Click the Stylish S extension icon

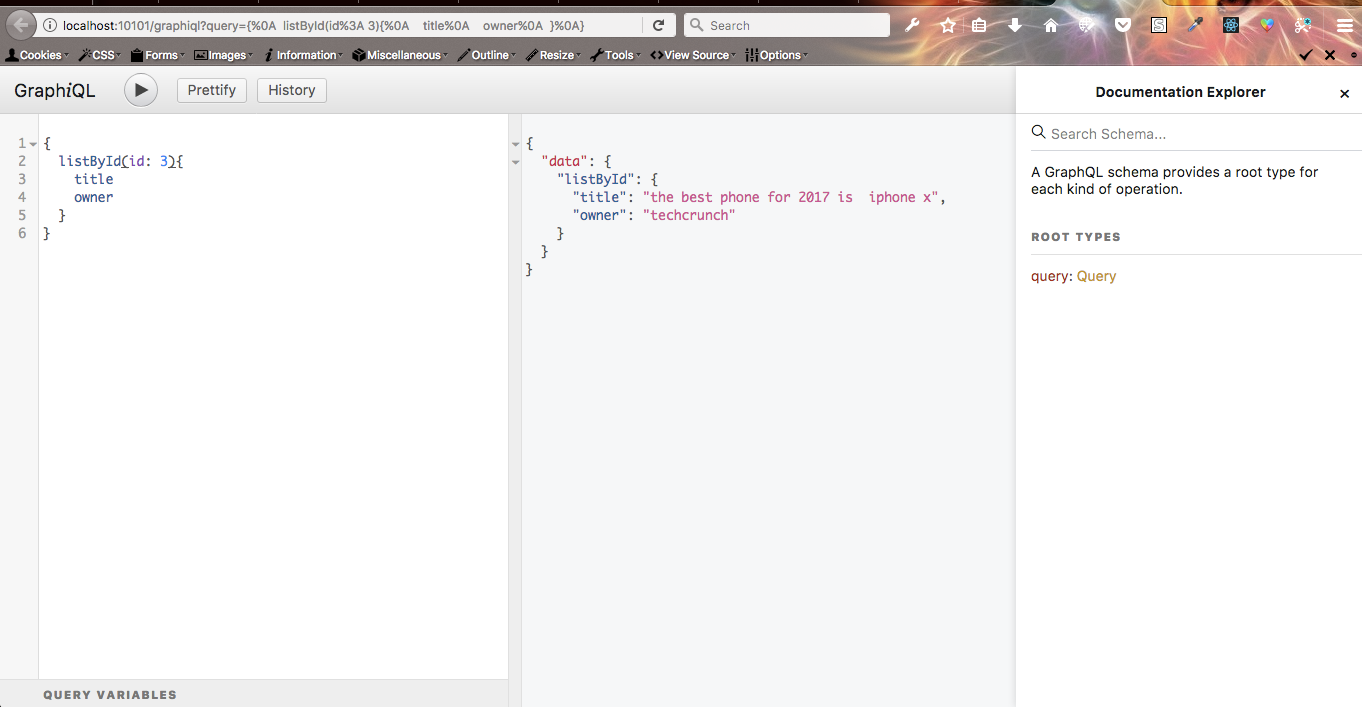tap(1159, 25)
